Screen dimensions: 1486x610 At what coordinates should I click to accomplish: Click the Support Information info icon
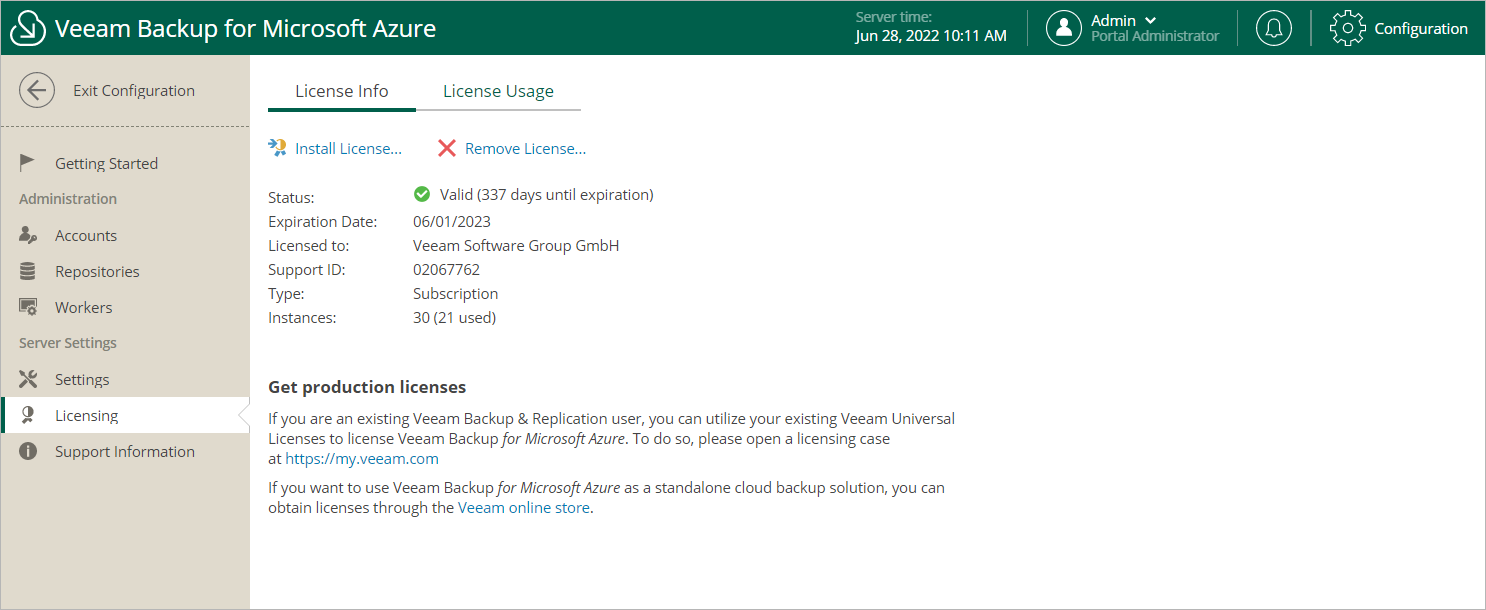click(x=28, y=451)
